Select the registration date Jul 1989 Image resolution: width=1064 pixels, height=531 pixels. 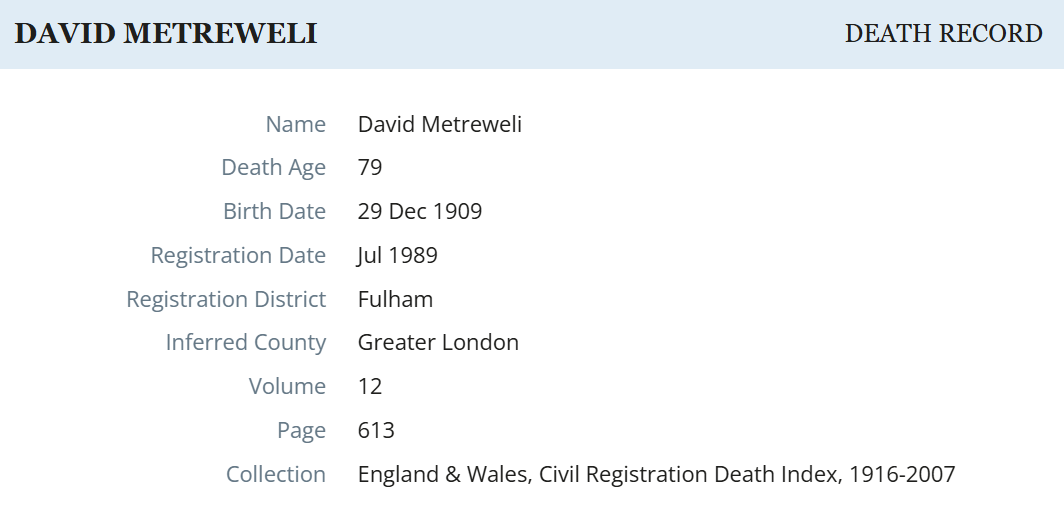point(397,255)
